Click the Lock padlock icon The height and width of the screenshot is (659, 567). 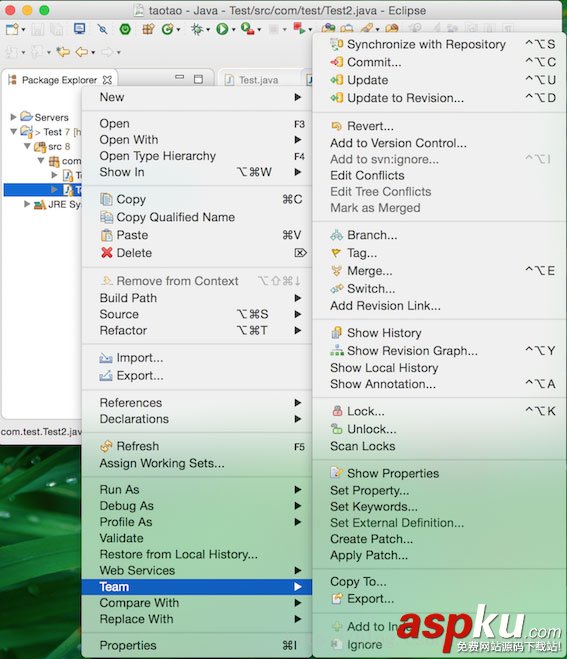337,411
